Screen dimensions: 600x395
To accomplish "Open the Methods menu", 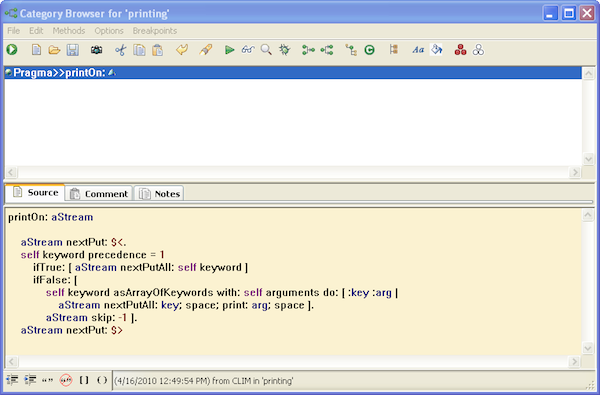I will (69, 31).
